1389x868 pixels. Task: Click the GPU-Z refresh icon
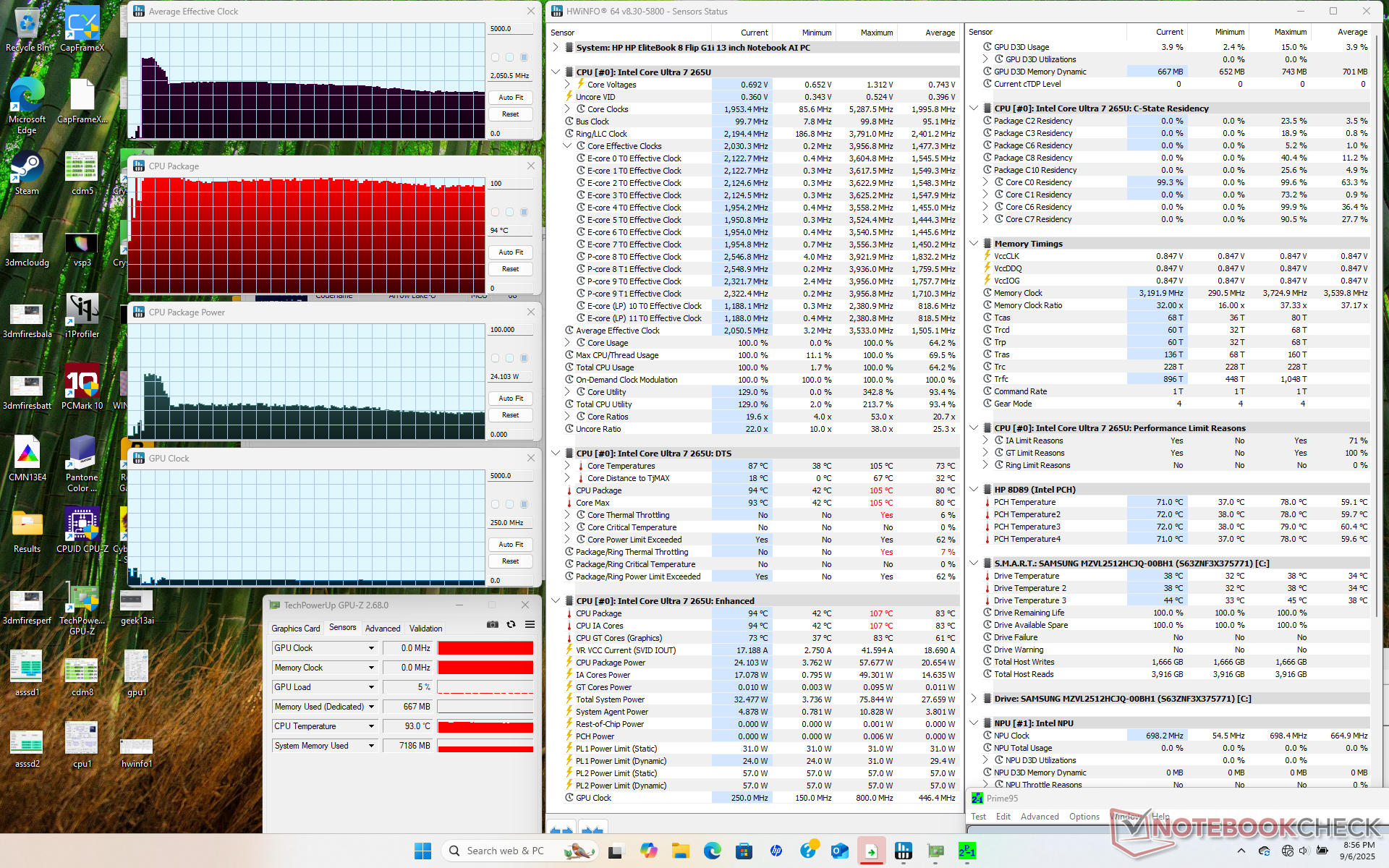(511, 624)
